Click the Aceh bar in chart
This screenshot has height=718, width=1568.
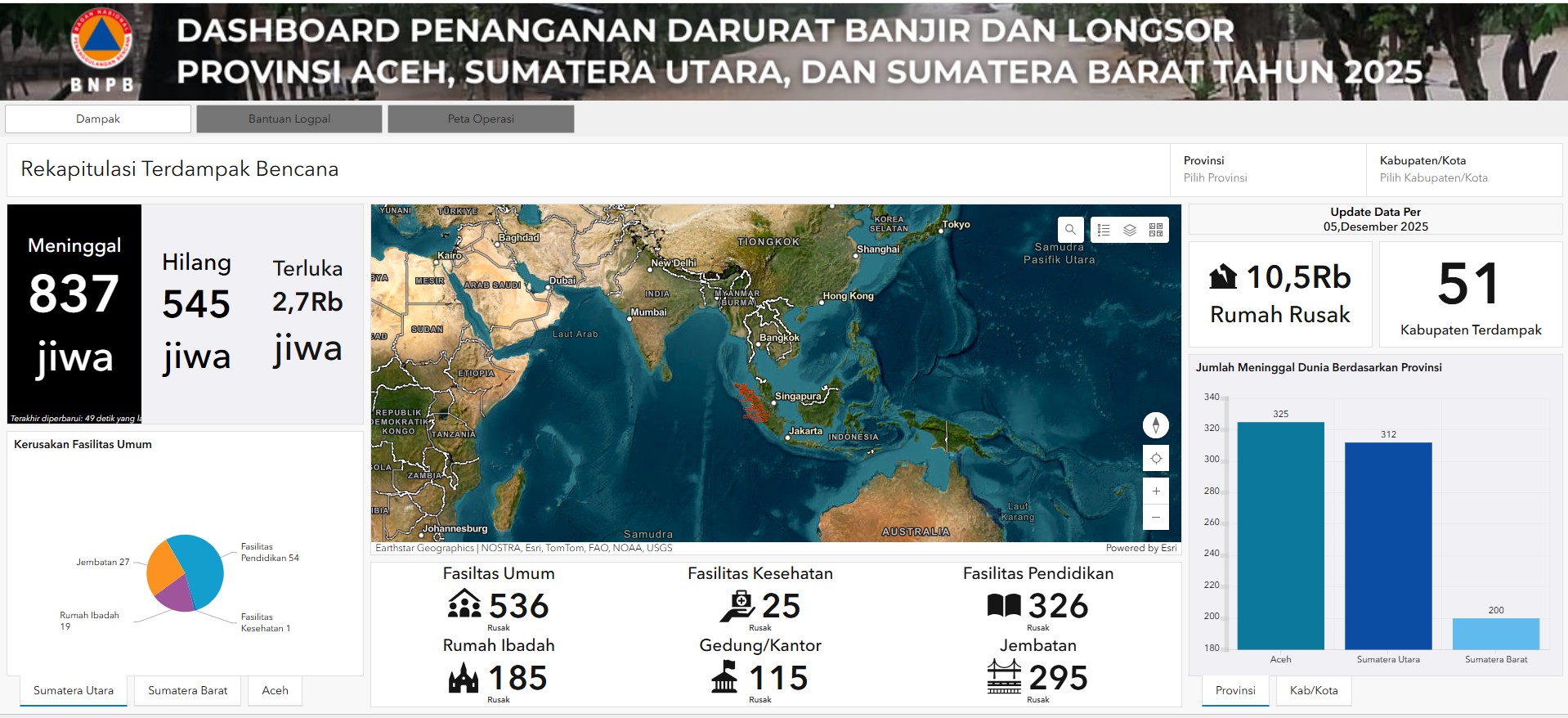(x=1280, y=536)
